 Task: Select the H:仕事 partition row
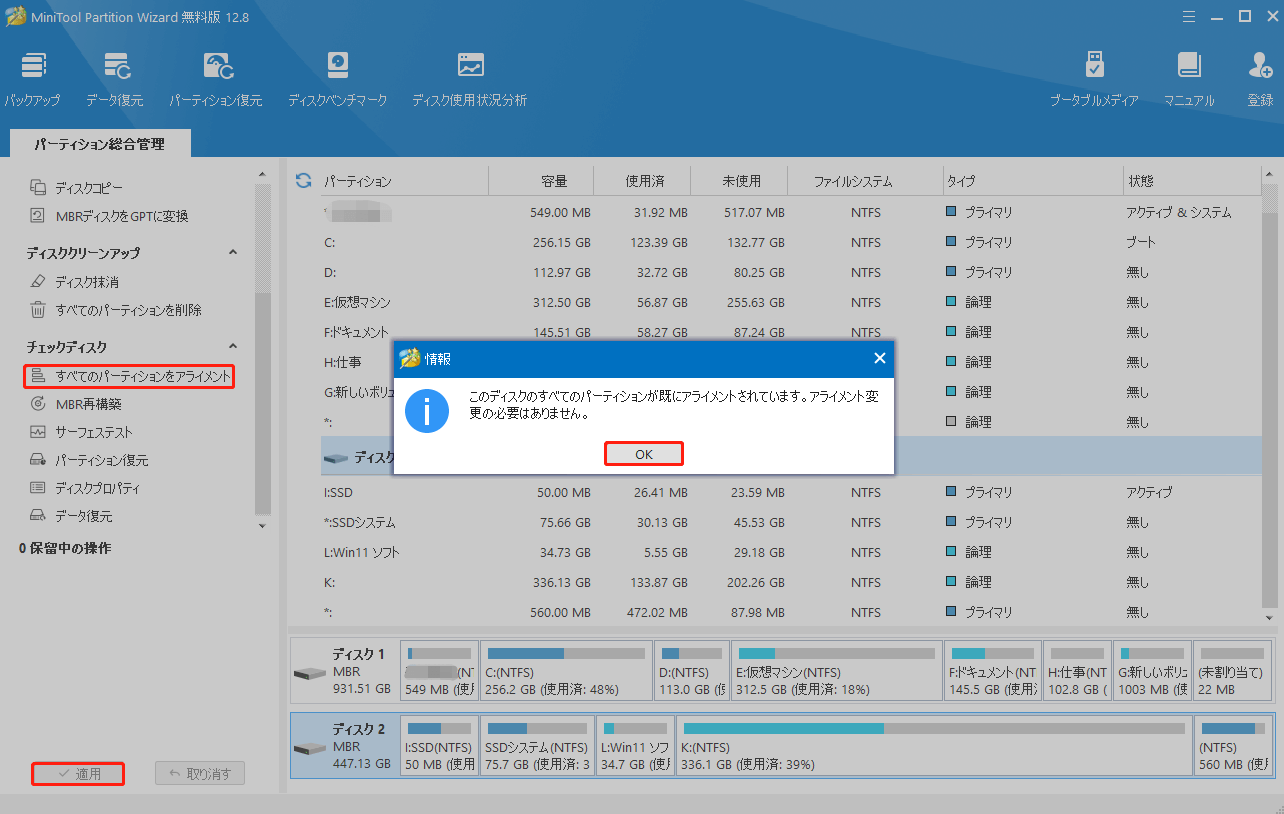(x=790, y=362)
